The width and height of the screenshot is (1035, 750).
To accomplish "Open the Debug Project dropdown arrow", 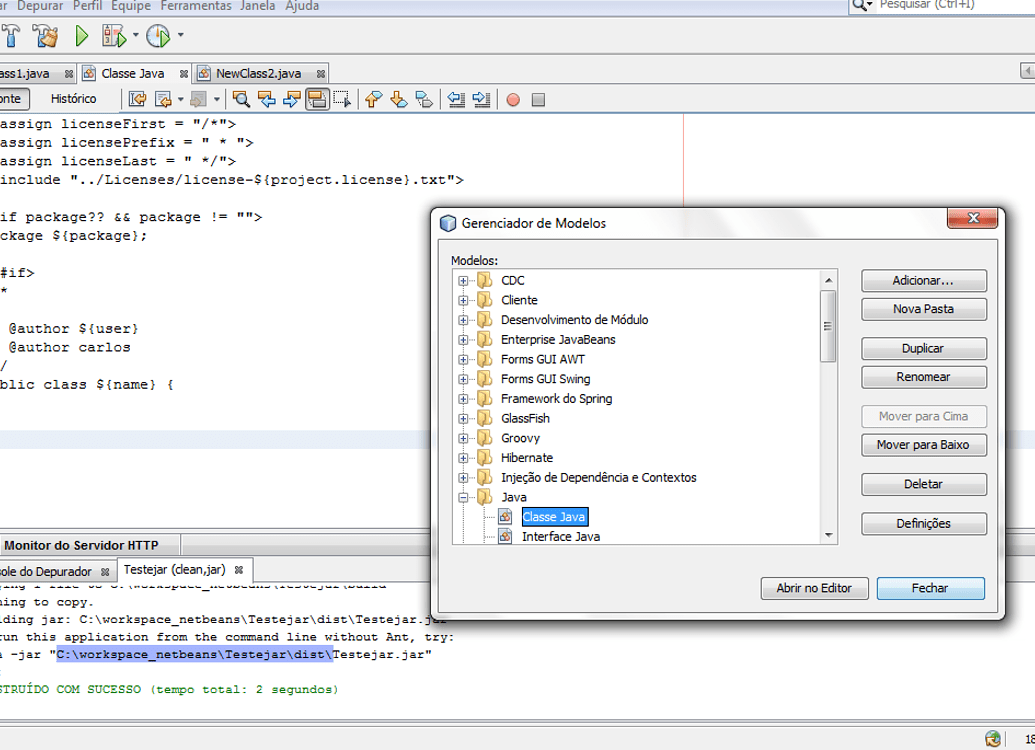I will tap(135, 35).
